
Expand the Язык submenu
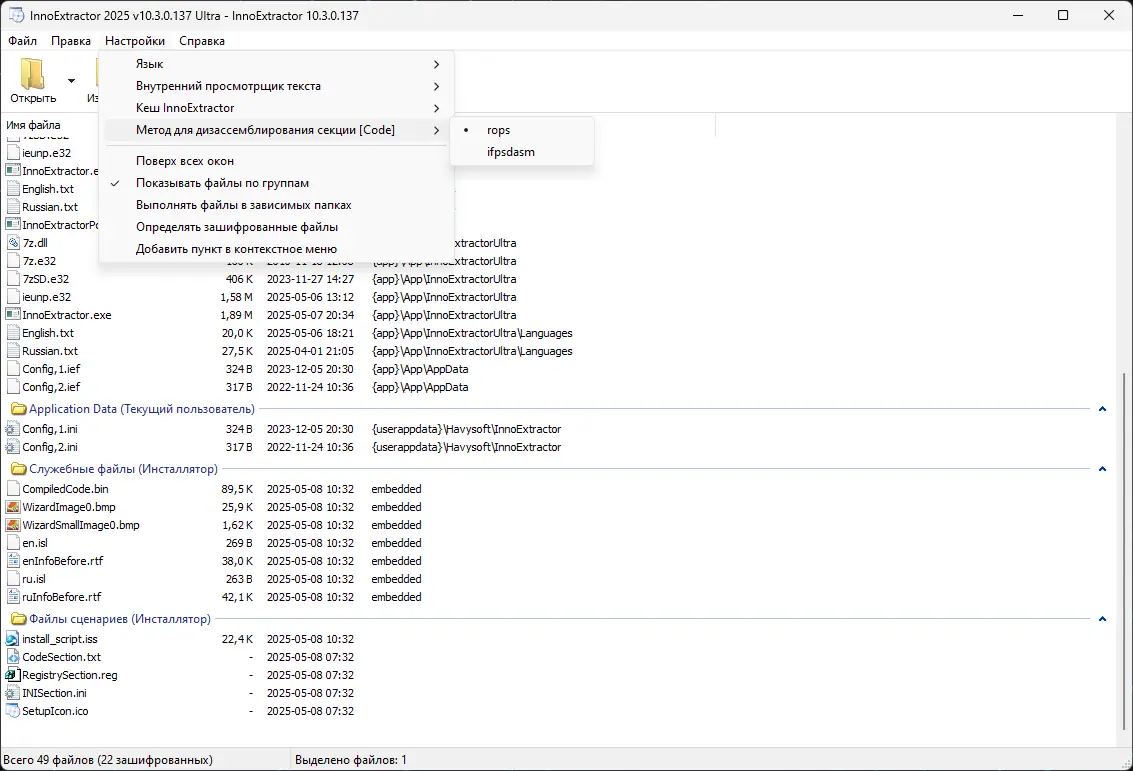276,64
